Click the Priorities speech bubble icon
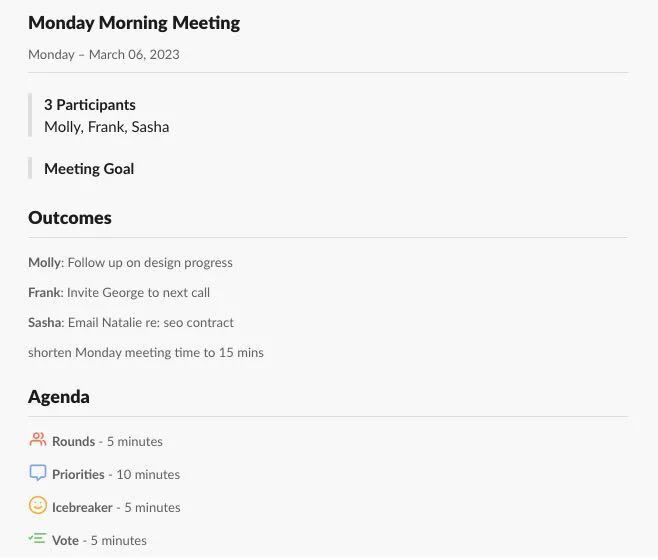The height and width of the screenshot is (560, 658). (38, 473)
